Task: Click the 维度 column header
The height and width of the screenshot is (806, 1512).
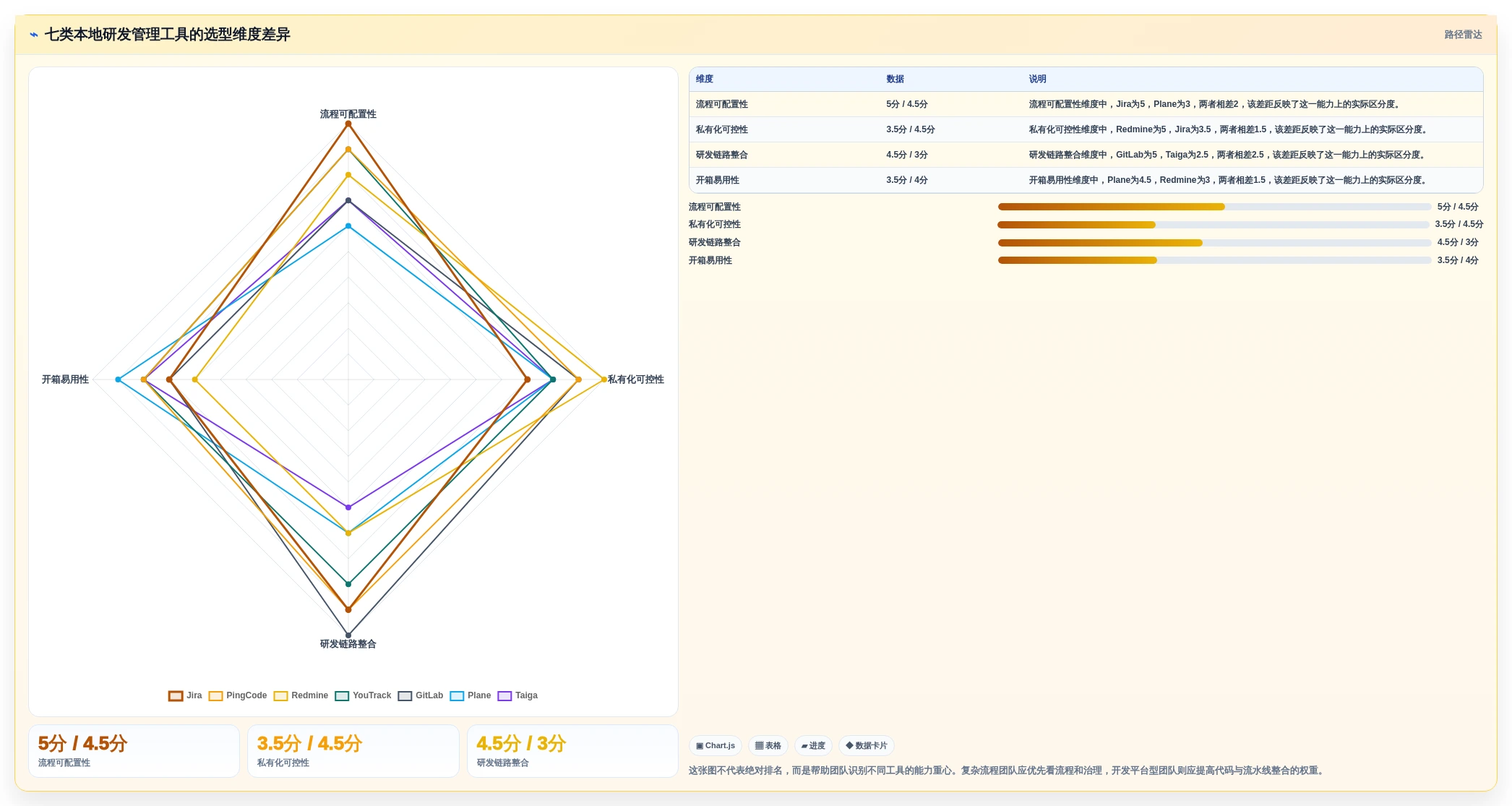Action: click(705, 79)
